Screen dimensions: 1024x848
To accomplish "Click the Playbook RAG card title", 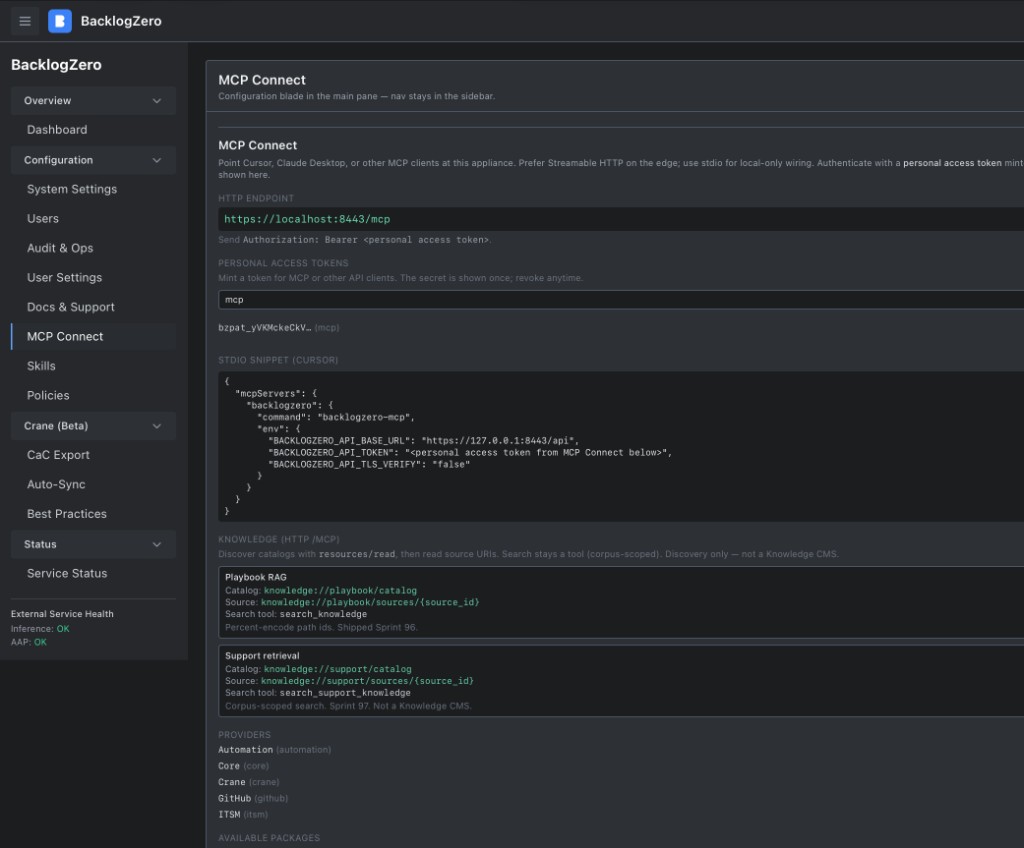I will (x=255, y=578).
